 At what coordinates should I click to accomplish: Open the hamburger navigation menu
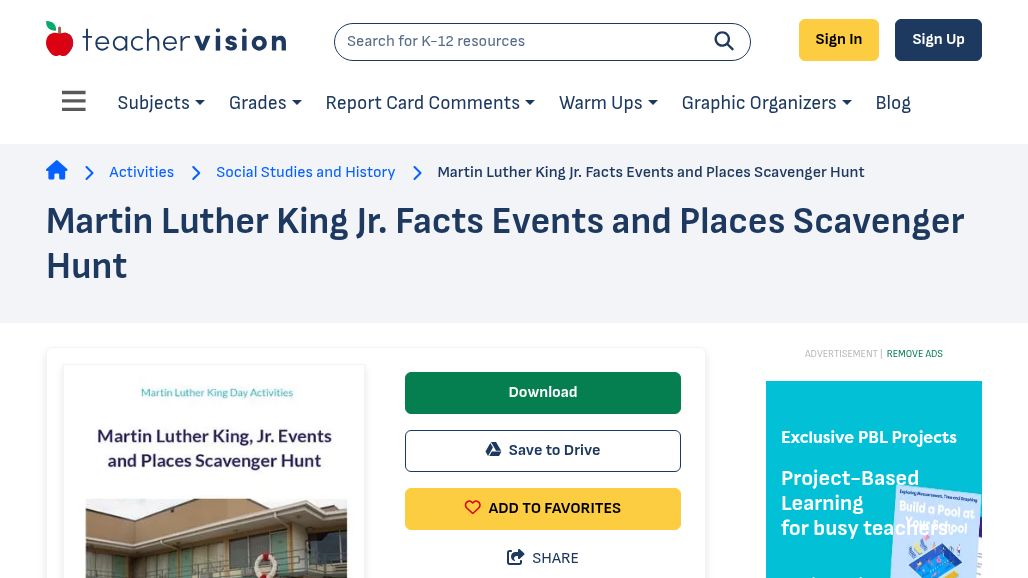pyautogui.click(x=74, y=101)
